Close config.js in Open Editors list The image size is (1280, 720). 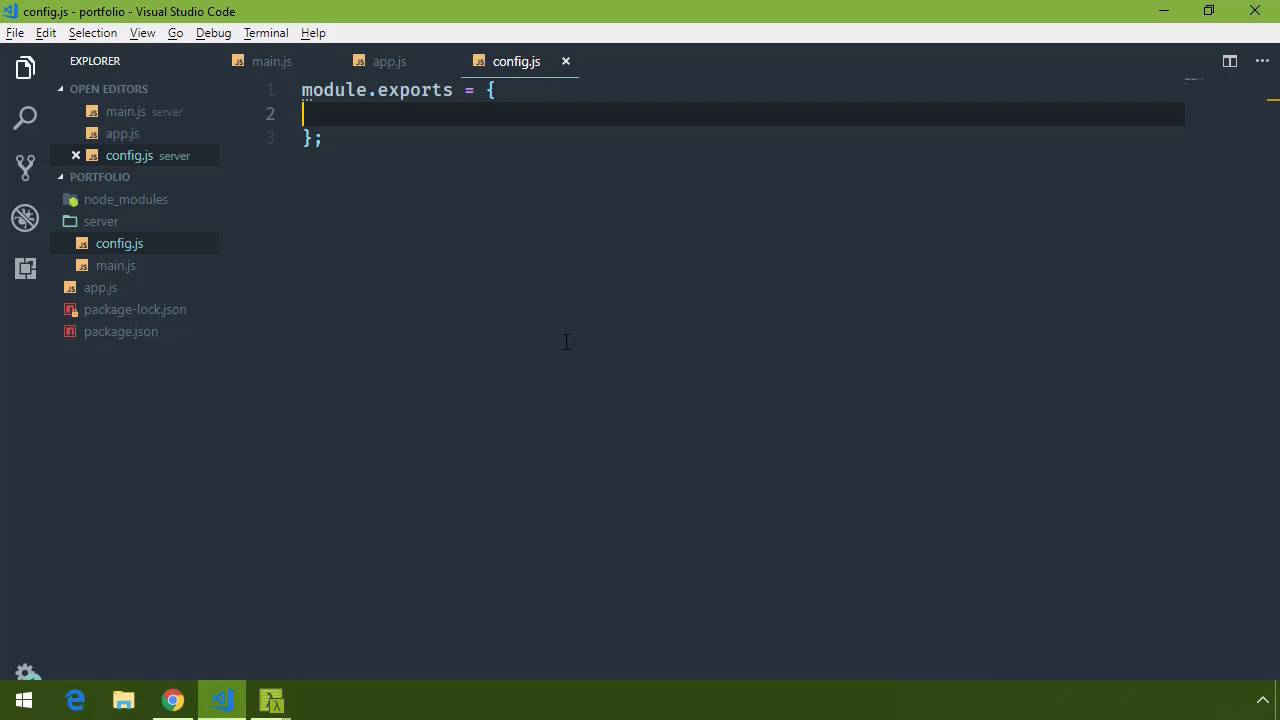pos(75,155)
